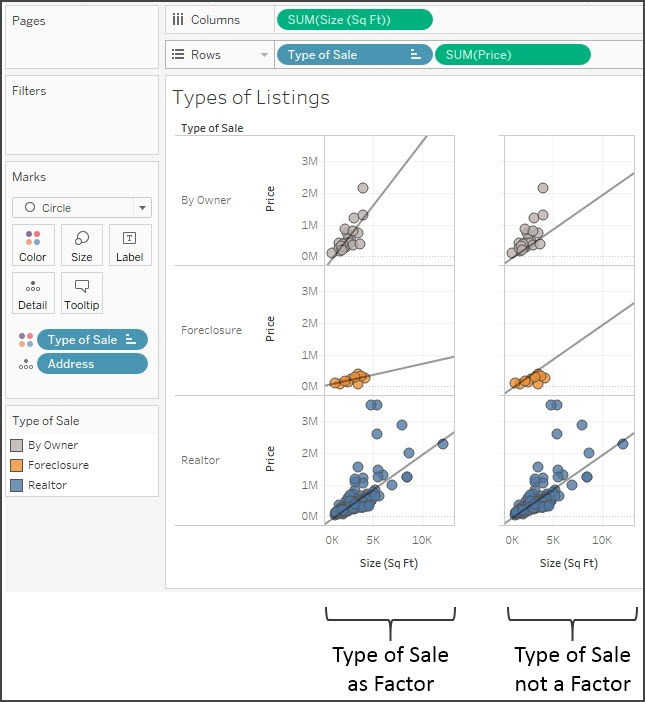Image resolution: width=645 pixels, height=702 pixels.
Task: Click the Types of Listings chart title
Action: (251, 98)
